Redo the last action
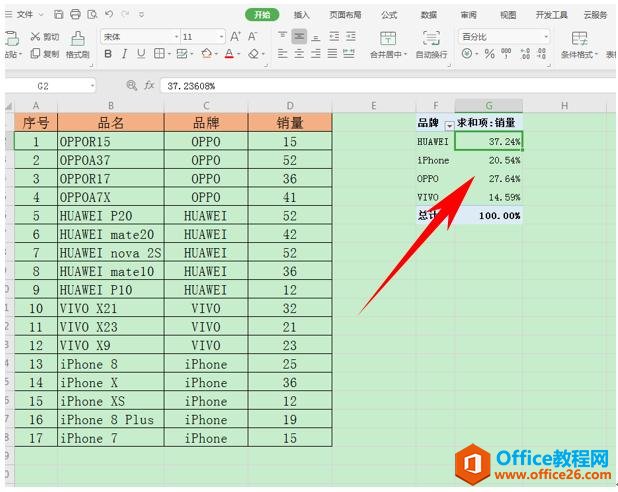The image size is (618, 492). pyautogui.click(x=125, y=14)
